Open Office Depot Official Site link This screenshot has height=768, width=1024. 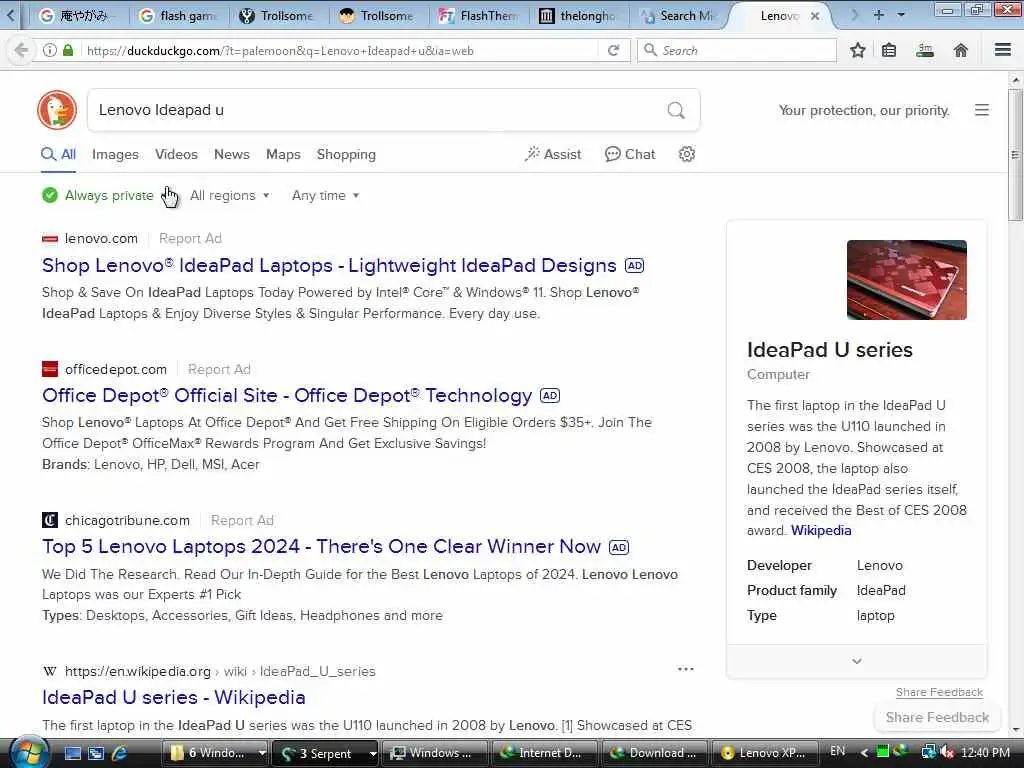click(x=287, y=395)
